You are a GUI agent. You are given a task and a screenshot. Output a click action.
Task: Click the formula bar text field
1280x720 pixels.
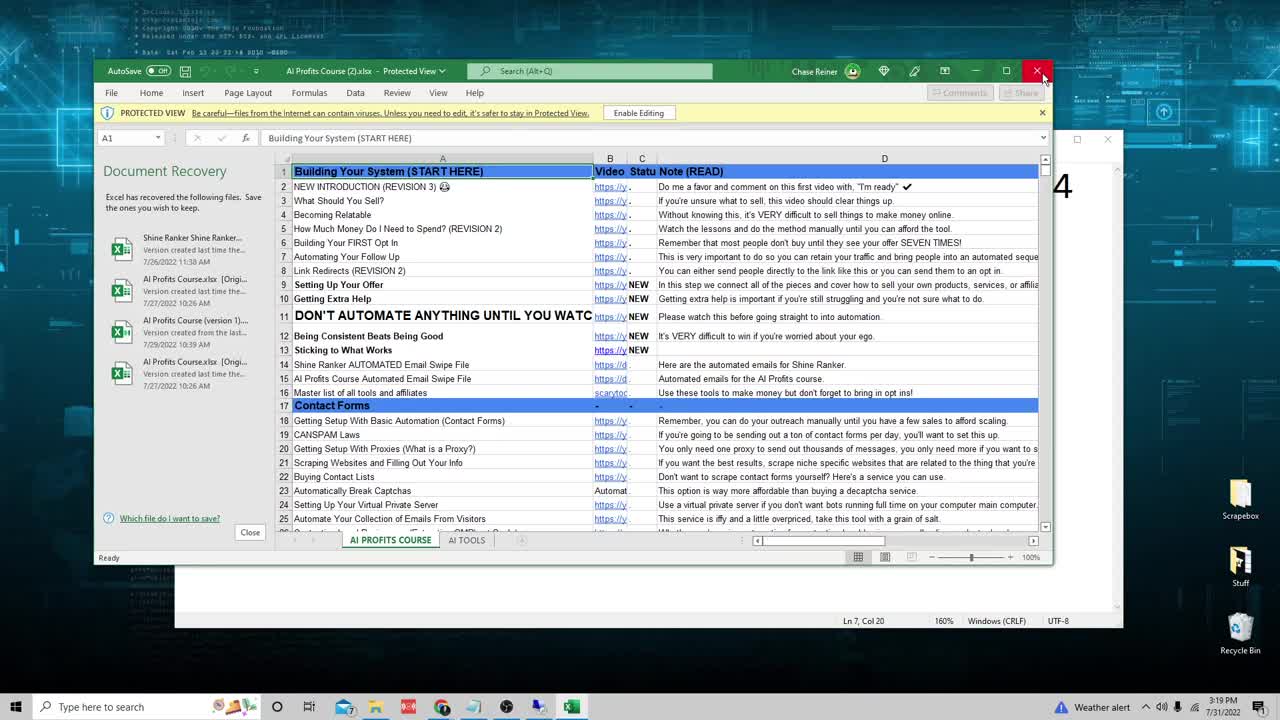tap(650, 138)
